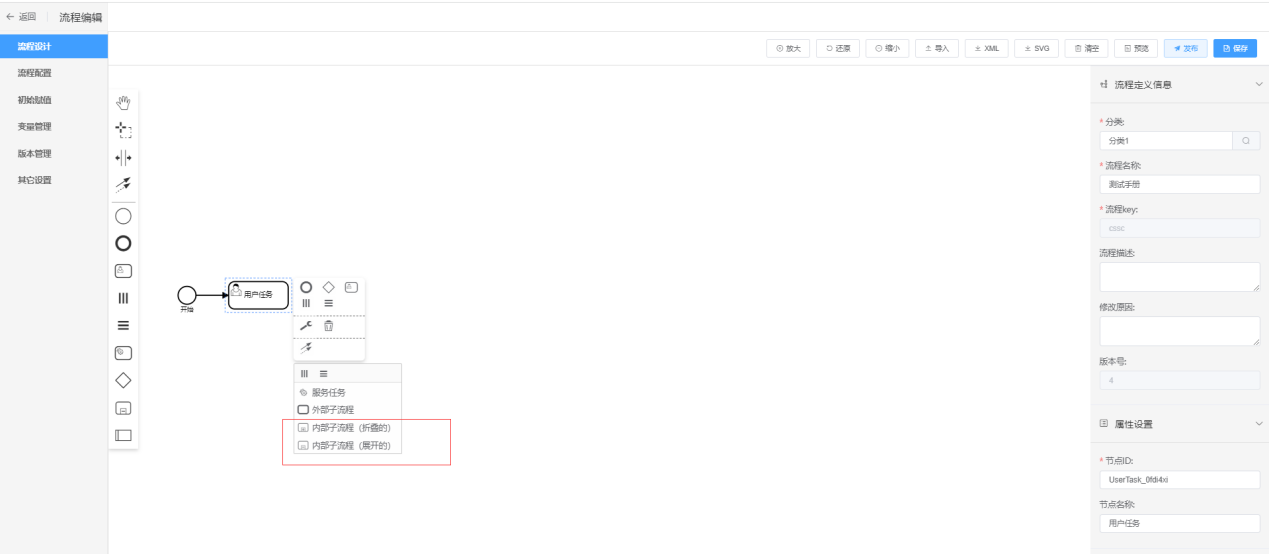Focus the 流程名称 field

pos(1179,184)
